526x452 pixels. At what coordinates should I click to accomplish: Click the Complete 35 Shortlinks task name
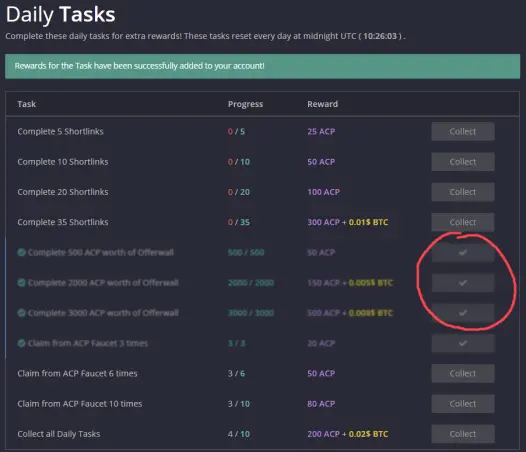[x=63, y=222]
